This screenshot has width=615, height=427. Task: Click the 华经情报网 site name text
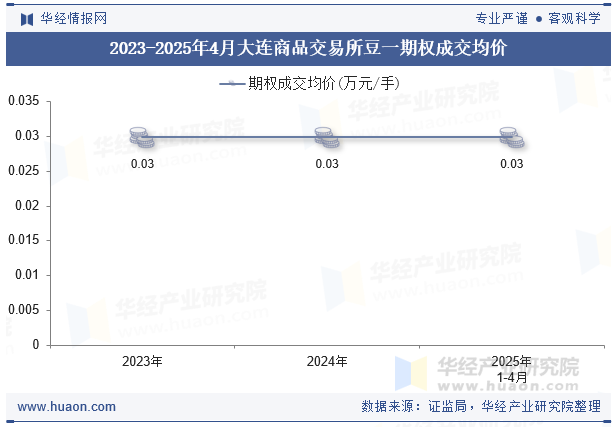74,18
